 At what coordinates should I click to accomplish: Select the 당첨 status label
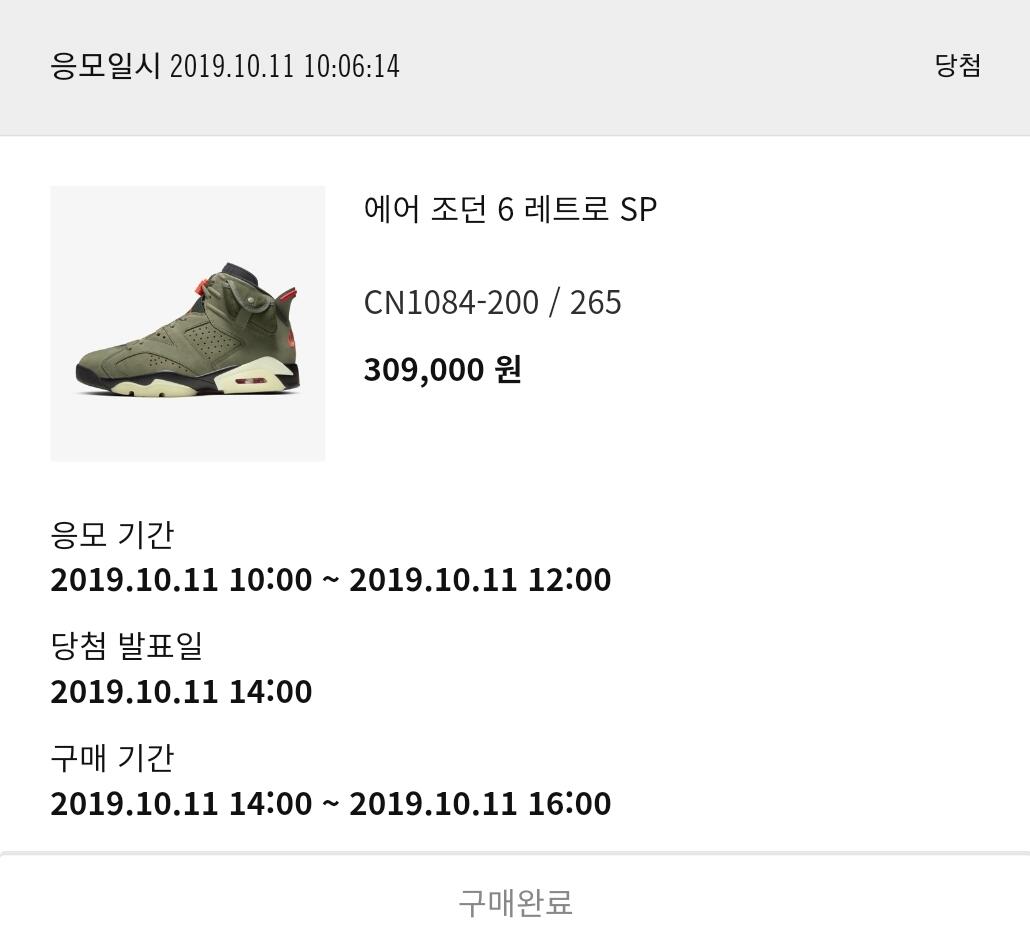[x=957, y=65]
